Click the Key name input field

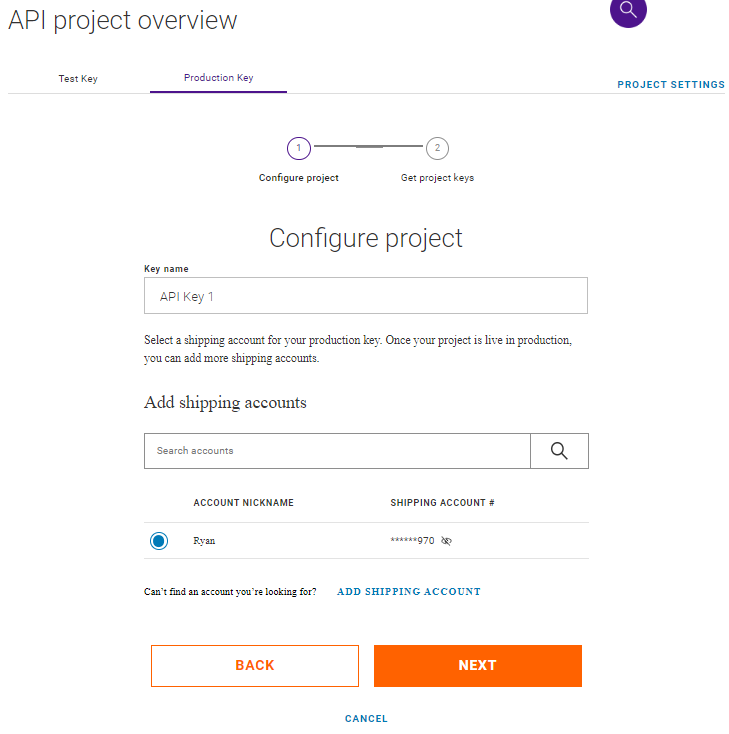tap(366, 296)
